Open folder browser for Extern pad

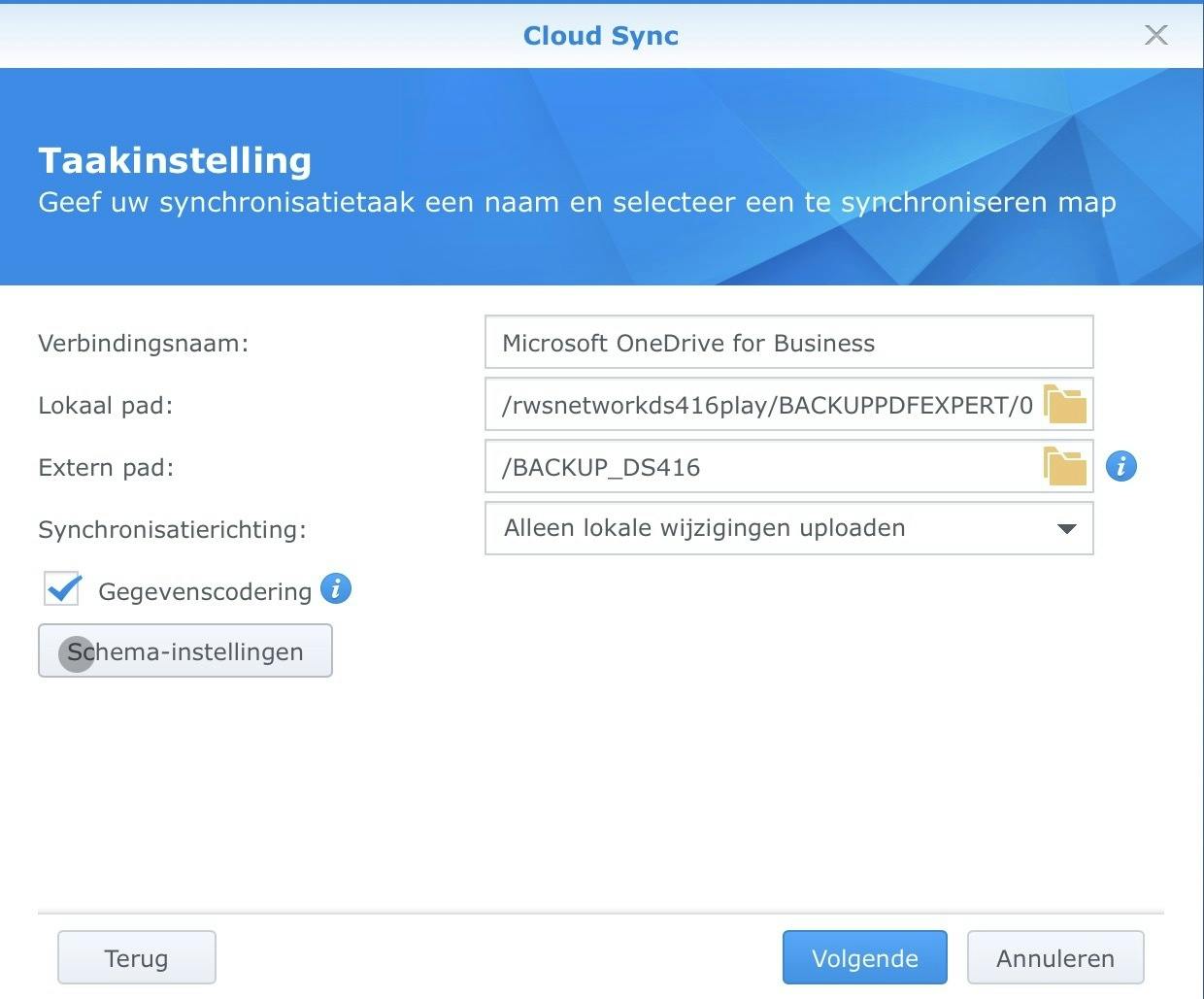pos(1065,467)
